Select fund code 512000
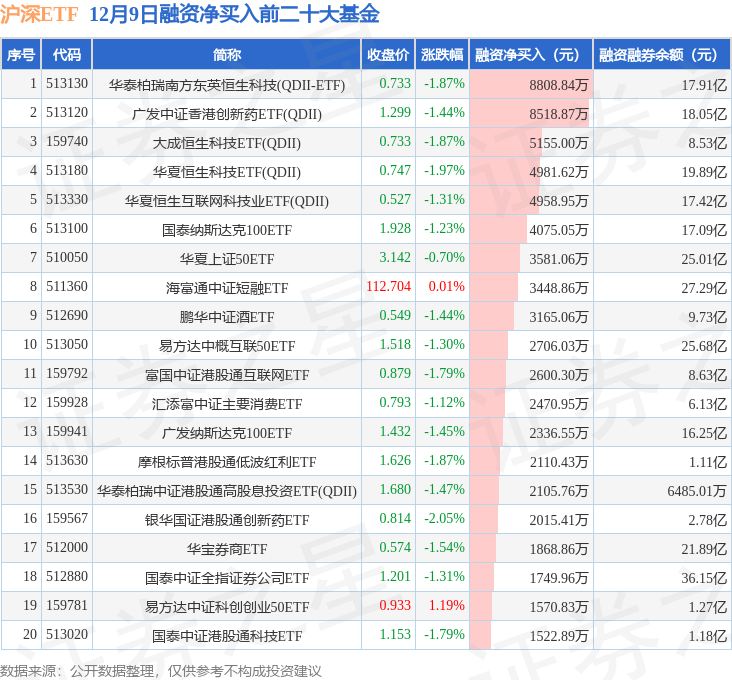This screenshot has height=680, width=732. click(67, 547)
